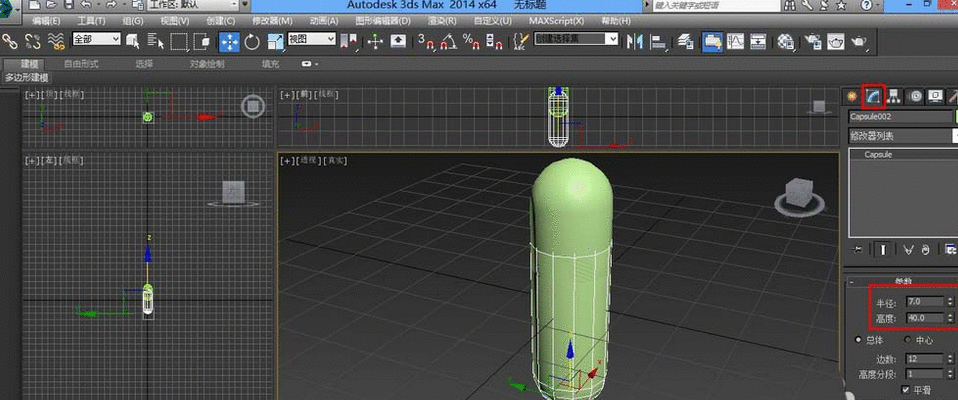The height and width of the screenshot is (400, 958).
Task: Click the Select by Name icon
Action: pos(156,42)
